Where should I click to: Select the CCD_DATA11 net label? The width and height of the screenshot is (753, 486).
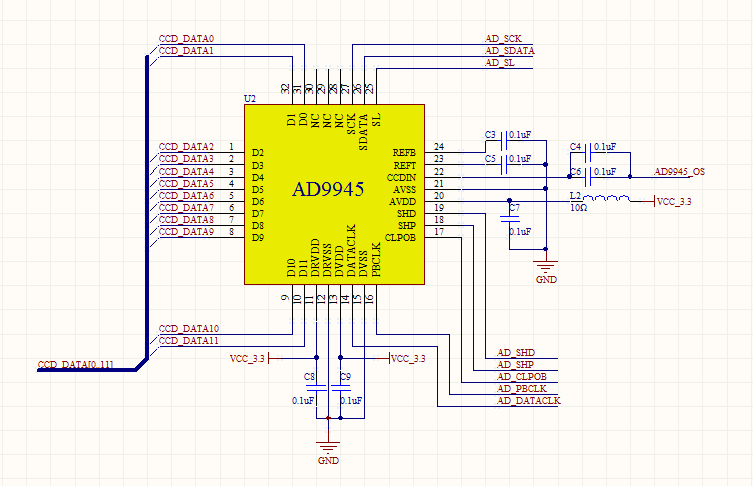point(188,341)
